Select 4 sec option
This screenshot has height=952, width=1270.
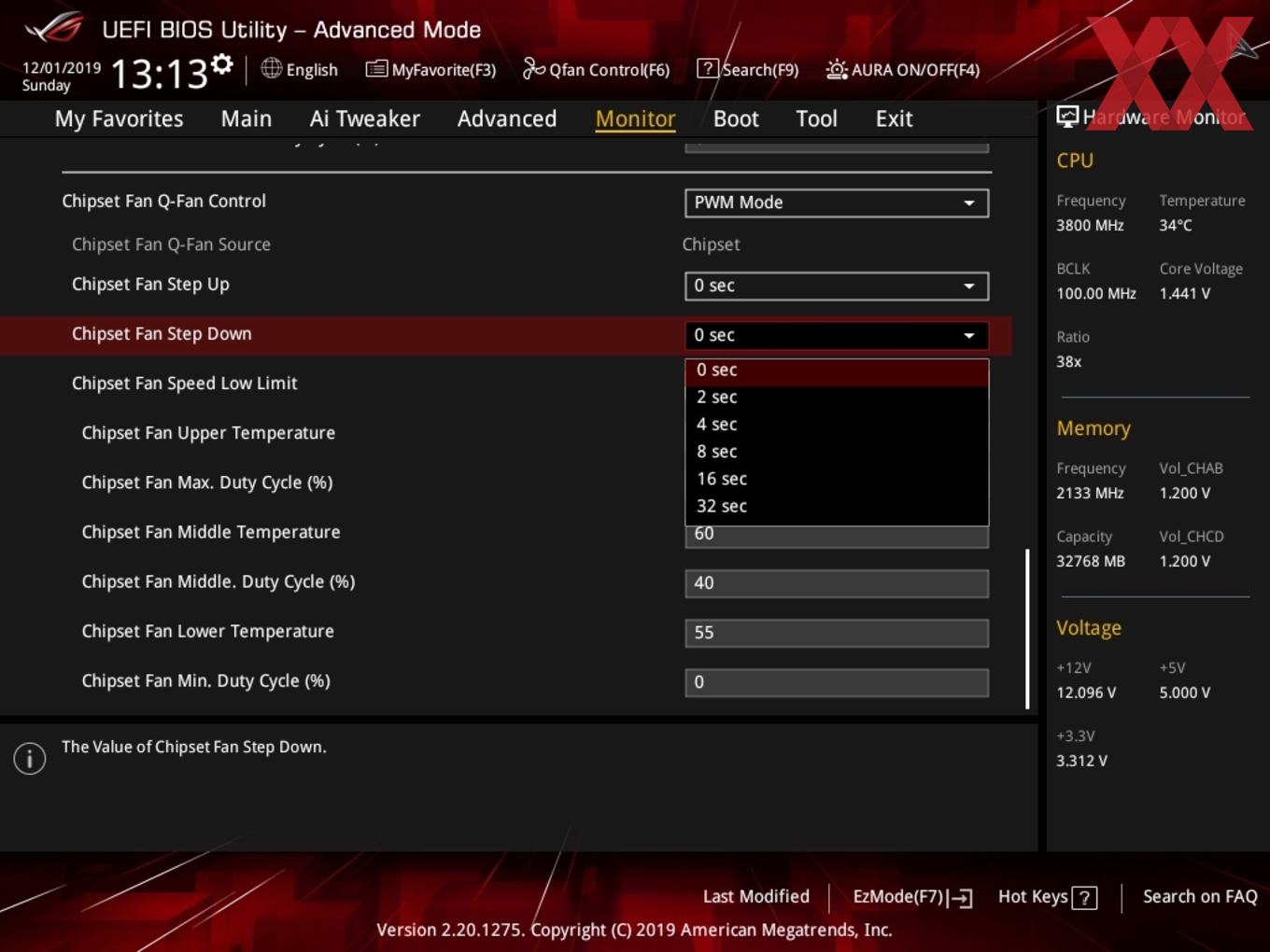(837, 425)
